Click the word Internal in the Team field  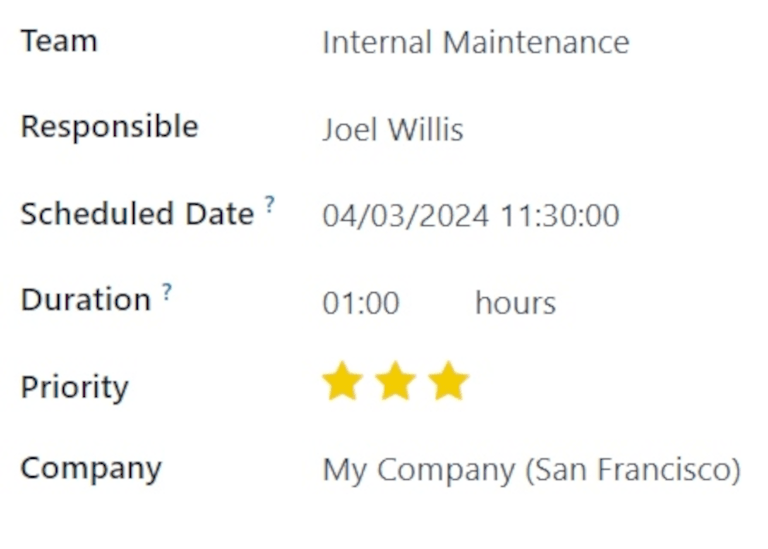point(377,43)
